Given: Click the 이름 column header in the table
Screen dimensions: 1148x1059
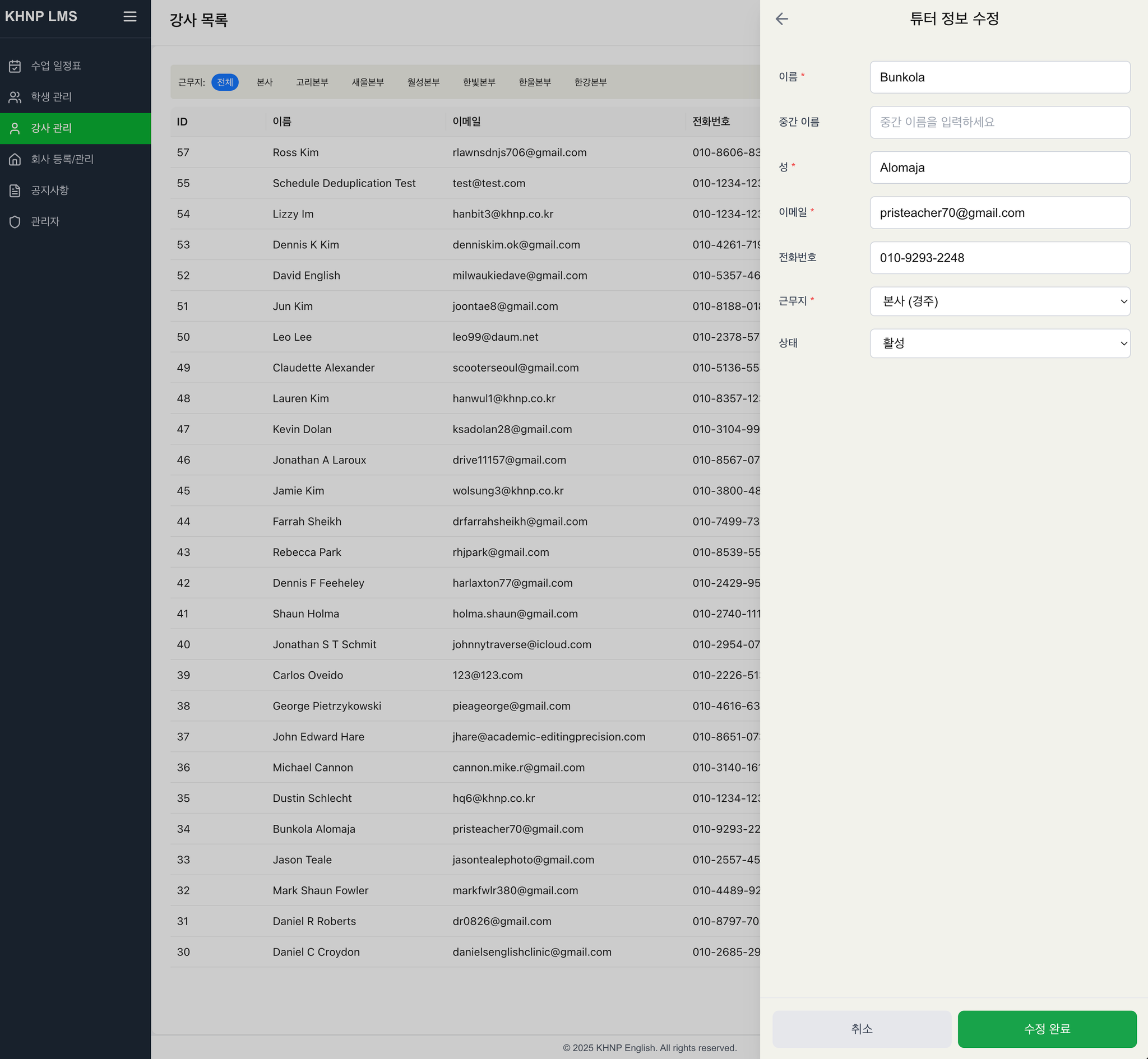Looking at the screenshot, I should [282, 122].
